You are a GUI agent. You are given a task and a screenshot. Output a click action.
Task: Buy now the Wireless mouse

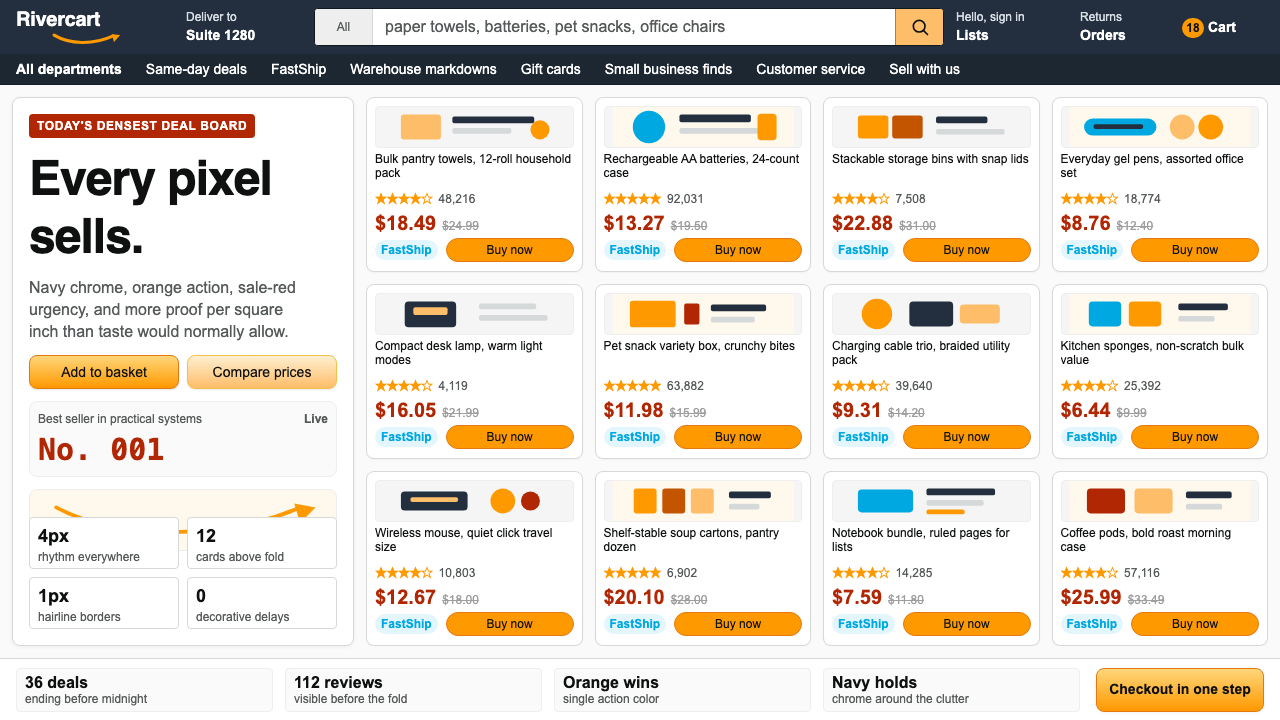(x=510, y=624)
